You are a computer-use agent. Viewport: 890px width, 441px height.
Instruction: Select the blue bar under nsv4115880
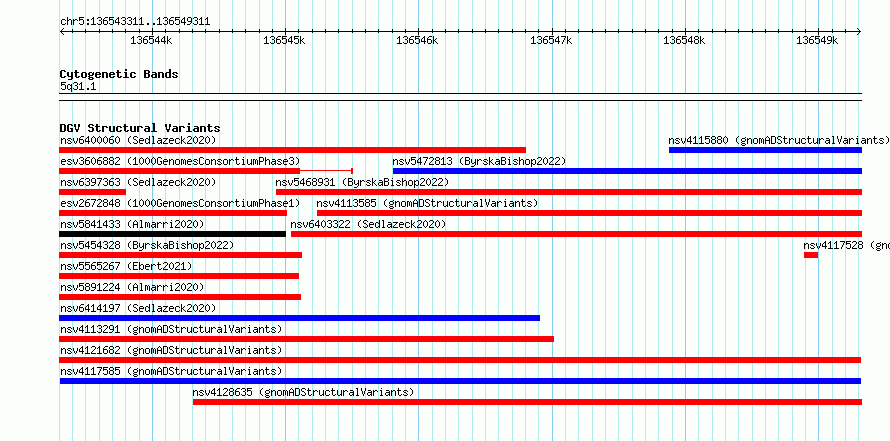[765, 150]
